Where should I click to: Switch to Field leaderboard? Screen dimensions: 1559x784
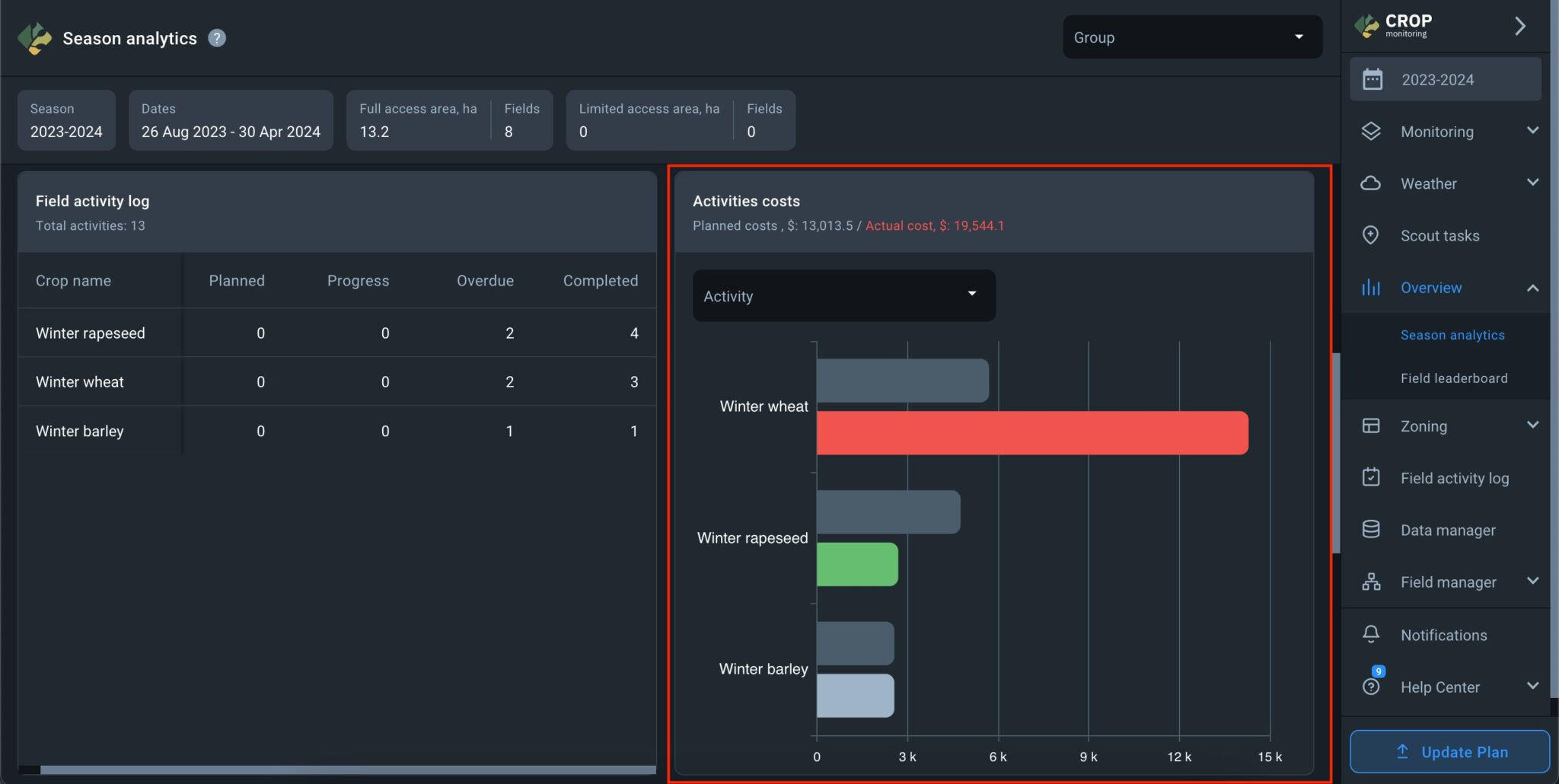click(1452, 378)
